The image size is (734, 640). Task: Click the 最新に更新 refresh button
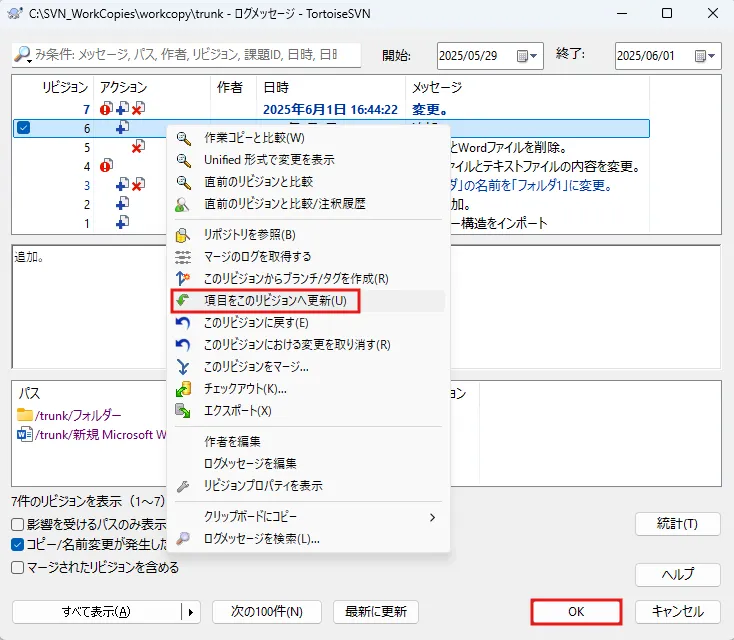376,612
